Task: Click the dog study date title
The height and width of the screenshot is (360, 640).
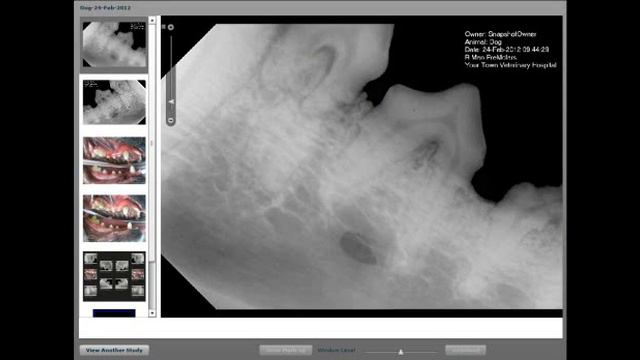Action: click(x=105, y=8)
